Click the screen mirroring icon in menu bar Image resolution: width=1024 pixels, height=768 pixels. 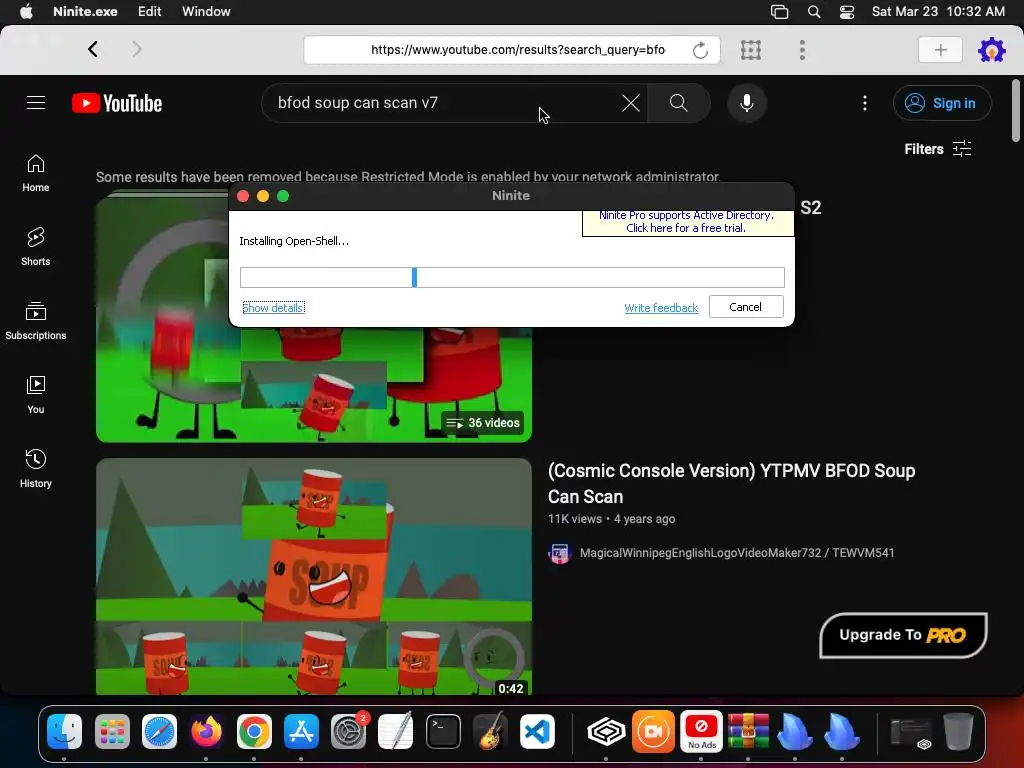tap(779, 12)
